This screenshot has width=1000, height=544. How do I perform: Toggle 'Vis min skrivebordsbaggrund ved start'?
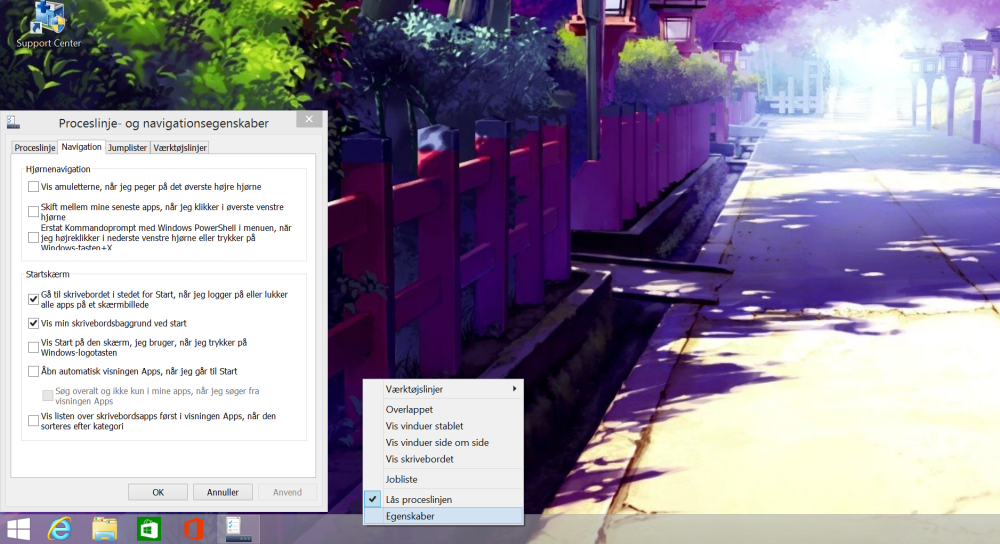click(x=34, y=323)
